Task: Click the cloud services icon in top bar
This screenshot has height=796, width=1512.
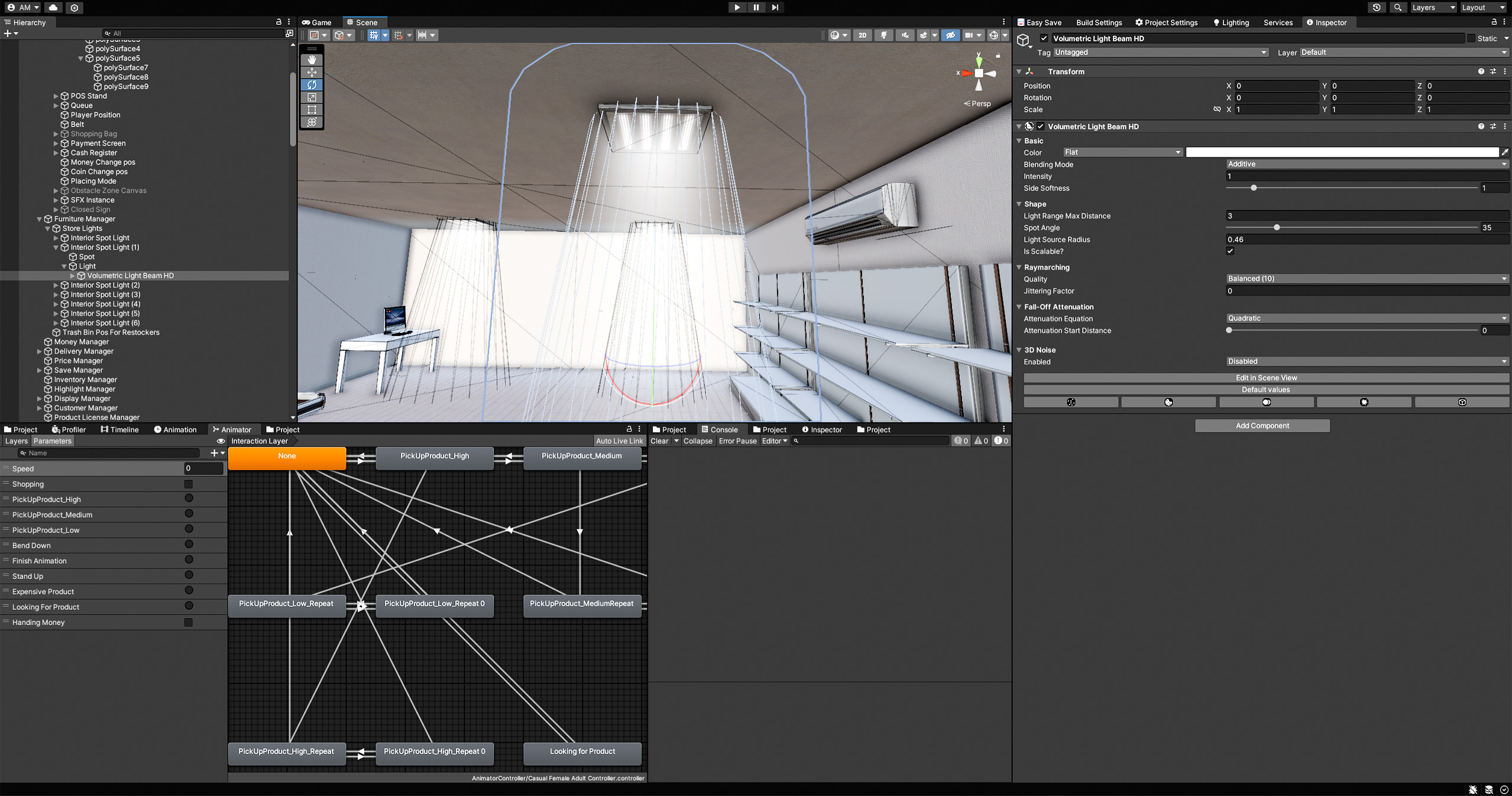Action: tap(53, 7)
